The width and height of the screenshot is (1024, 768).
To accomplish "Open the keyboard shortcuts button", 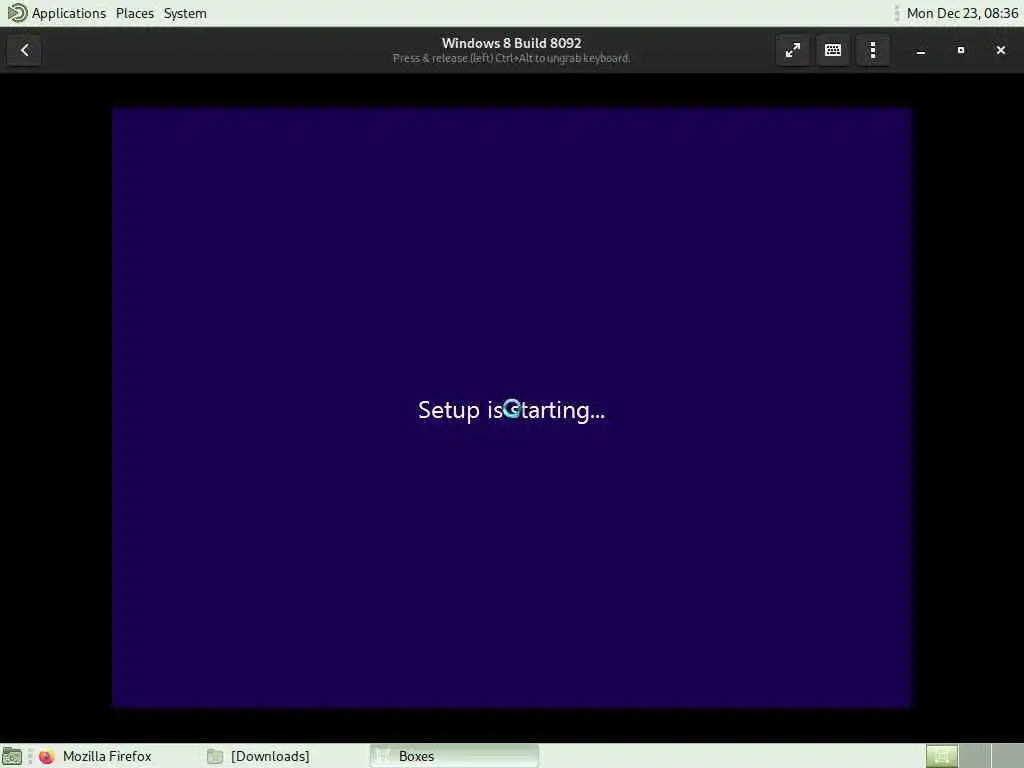I will tap(833, 50).
